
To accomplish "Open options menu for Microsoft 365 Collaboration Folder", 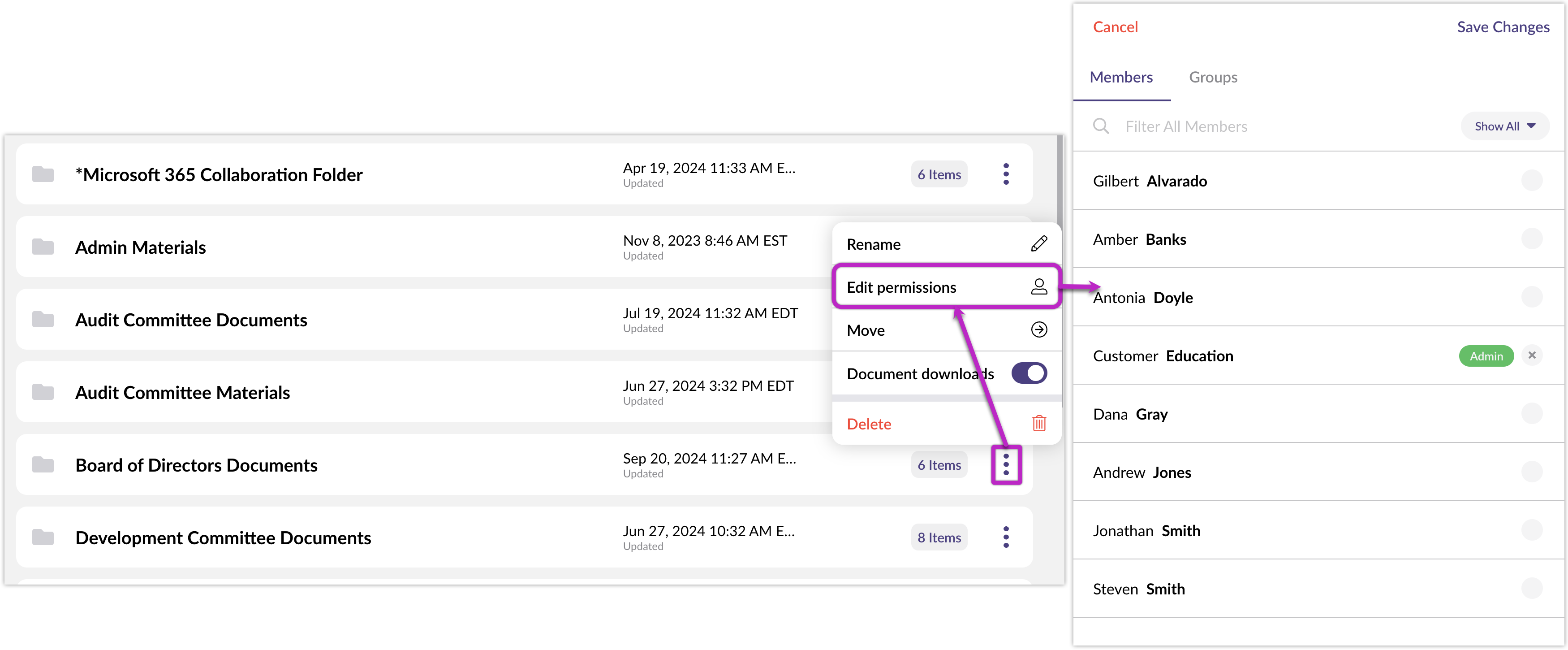I will (x=1006, y=174).
